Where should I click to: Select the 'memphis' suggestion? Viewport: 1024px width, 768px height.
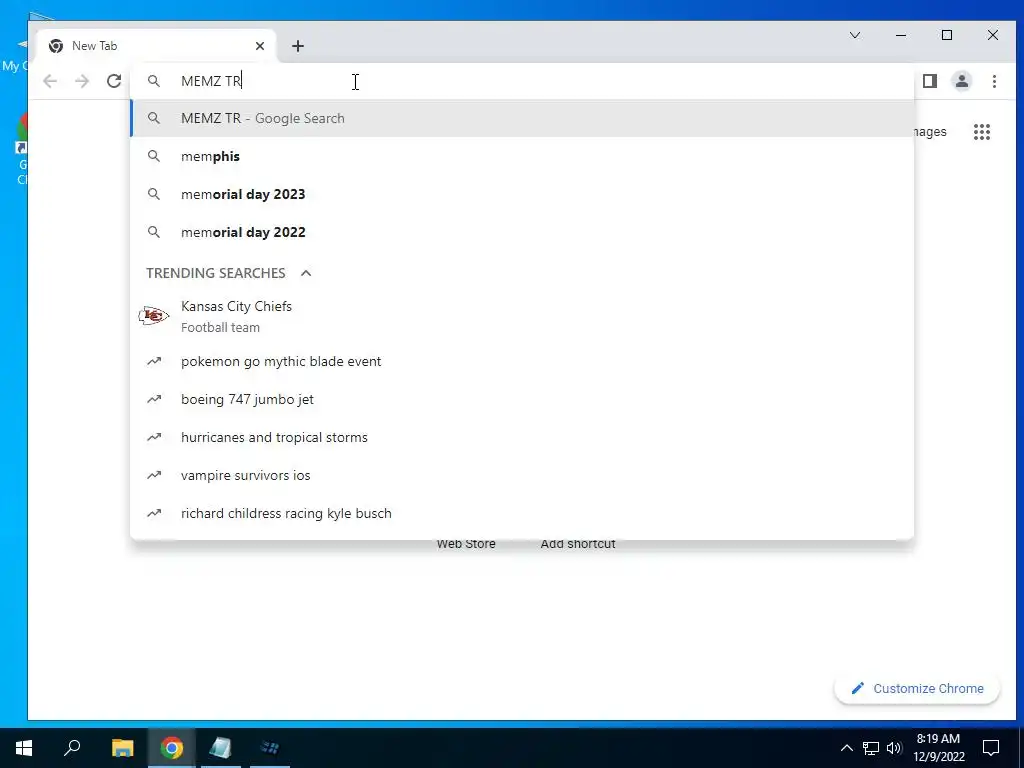point(522,156)
